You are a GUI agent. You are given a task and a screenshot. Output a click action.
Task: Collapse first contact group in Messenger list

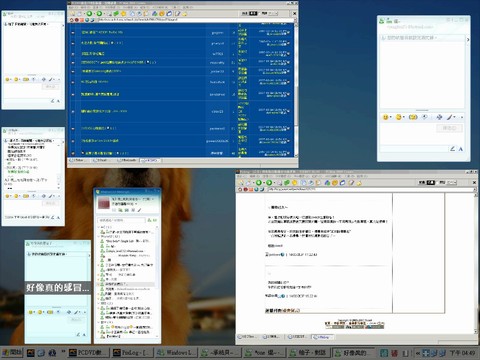pyautogui.click(x=99, y=227)
